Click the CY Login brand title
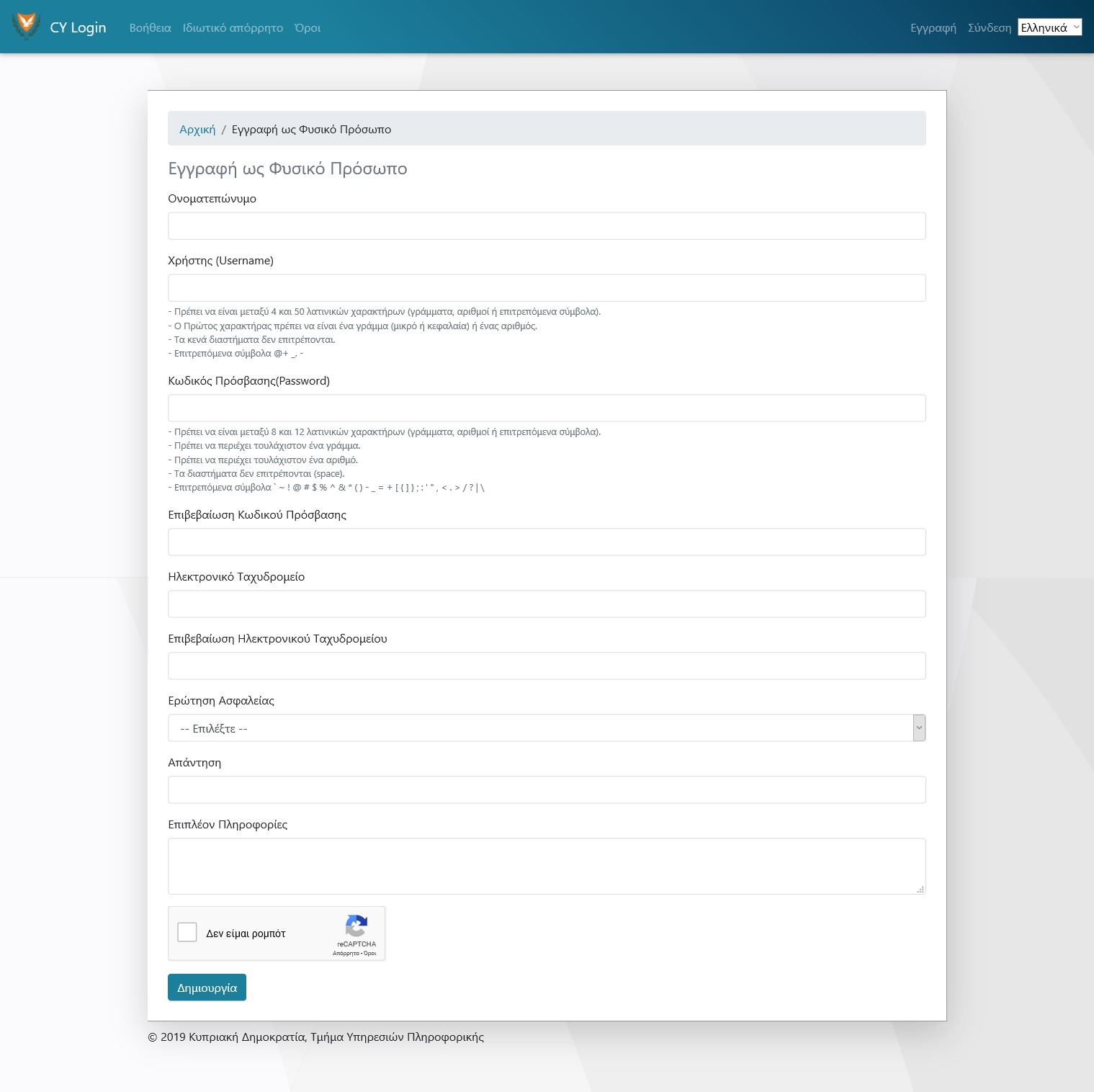Image resolution: width=1094 pixels, height=1092 pixels. [78, 27]
